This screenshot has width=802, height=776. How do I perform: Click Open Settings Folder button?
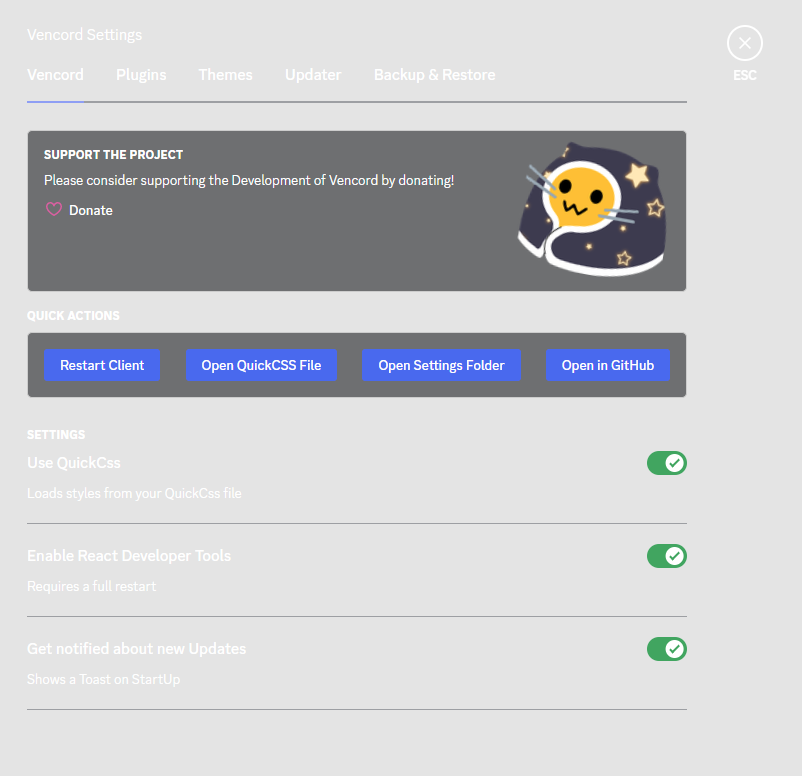[x=441, y=365]
